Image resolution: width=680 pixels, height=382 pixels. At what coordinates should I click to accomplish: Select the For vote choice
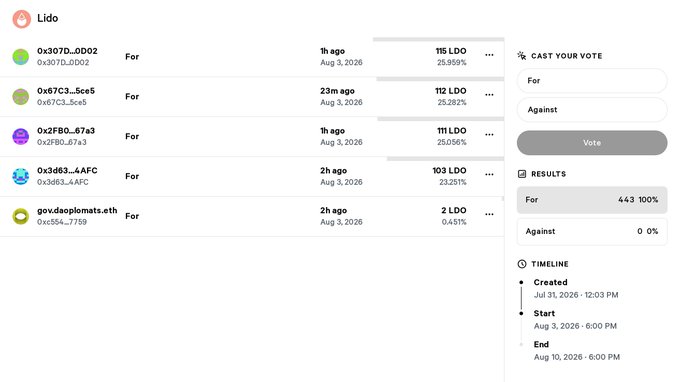[592, 81]
